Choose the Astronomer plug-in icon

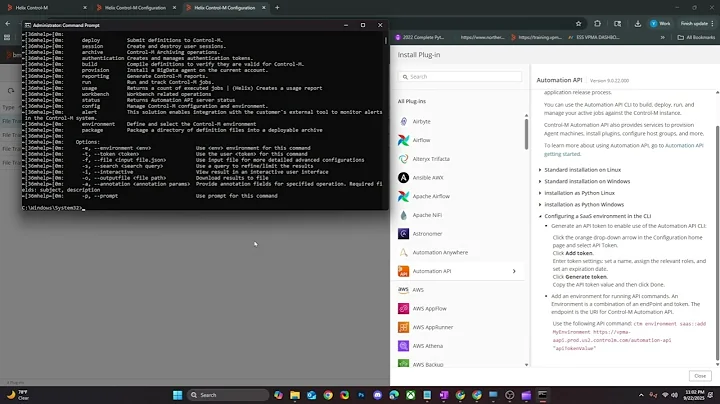click(x=403, y=234)
